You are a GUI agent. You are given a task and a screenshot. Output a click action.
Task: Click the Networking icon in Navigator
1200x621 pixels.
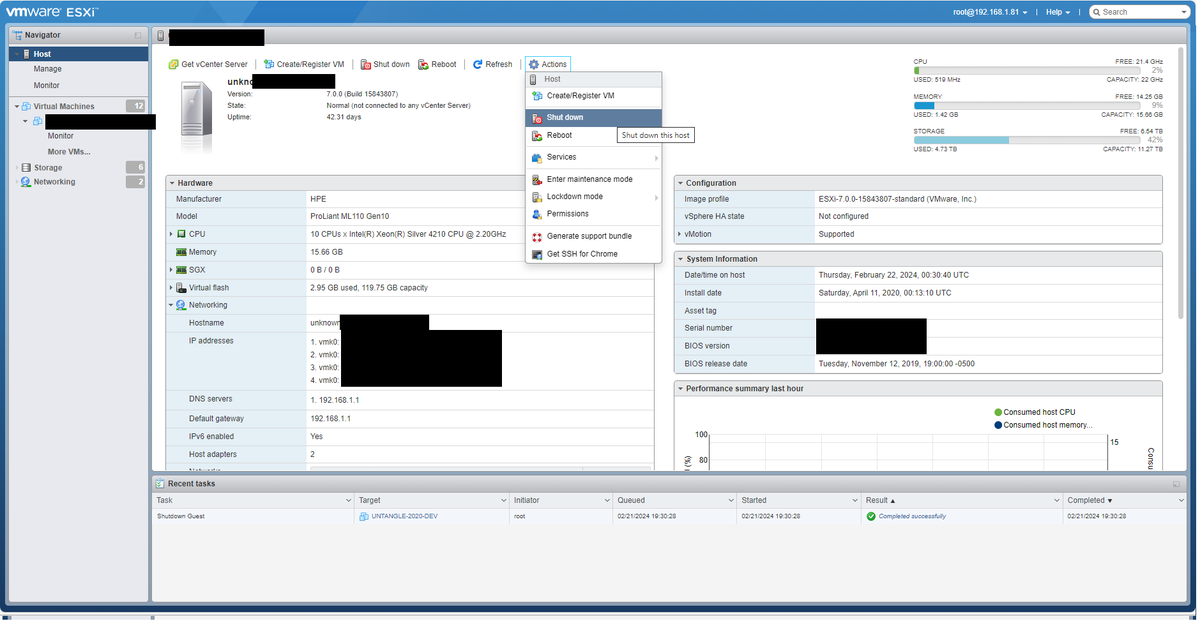(x=26, y=182)
